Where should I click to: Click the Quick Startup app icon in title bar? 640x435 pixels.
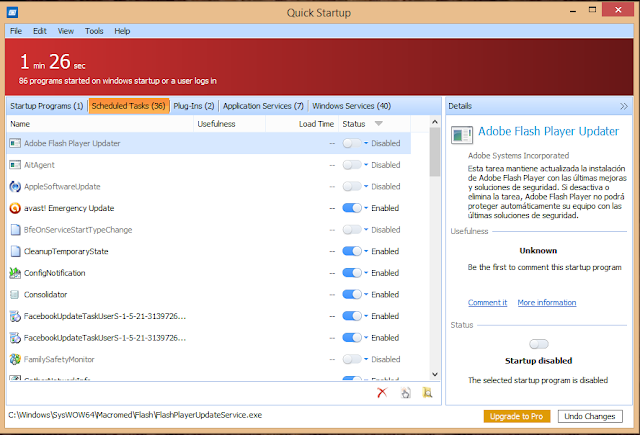(12, 13)
